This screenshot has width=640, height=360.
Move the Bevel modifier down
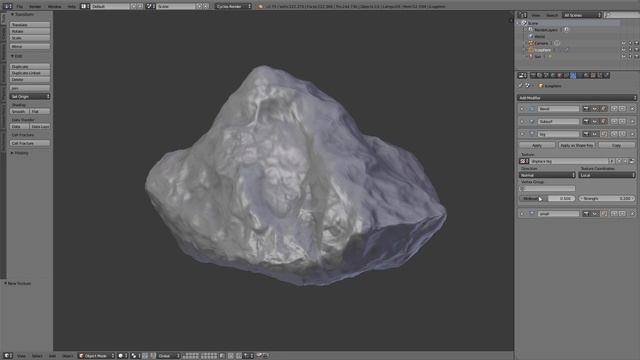point(622,109)
